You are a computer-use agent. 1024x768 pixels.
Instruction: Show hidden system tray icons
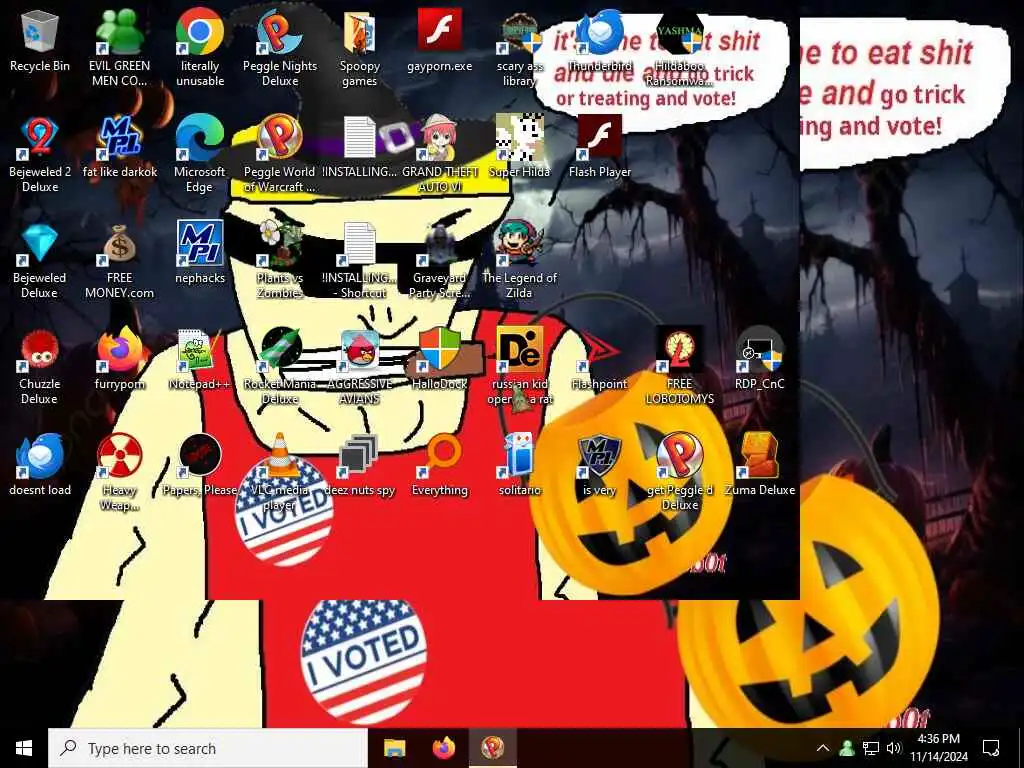tap(823, 748)
